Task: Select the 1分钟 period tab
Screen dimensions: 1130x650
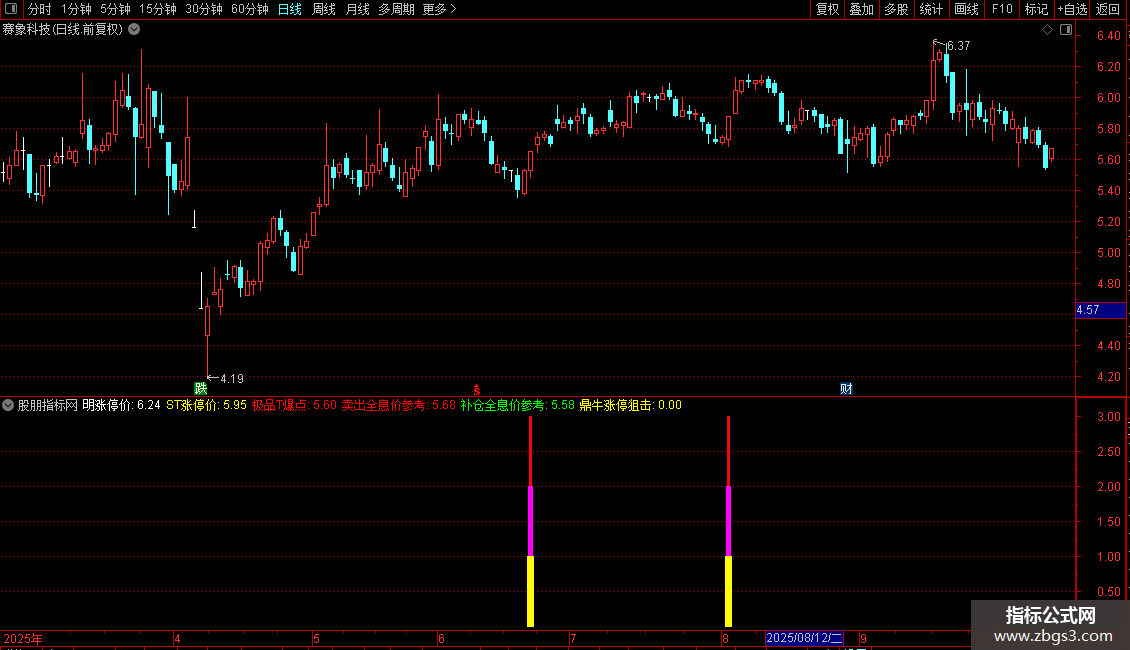Action: (76, 9)
